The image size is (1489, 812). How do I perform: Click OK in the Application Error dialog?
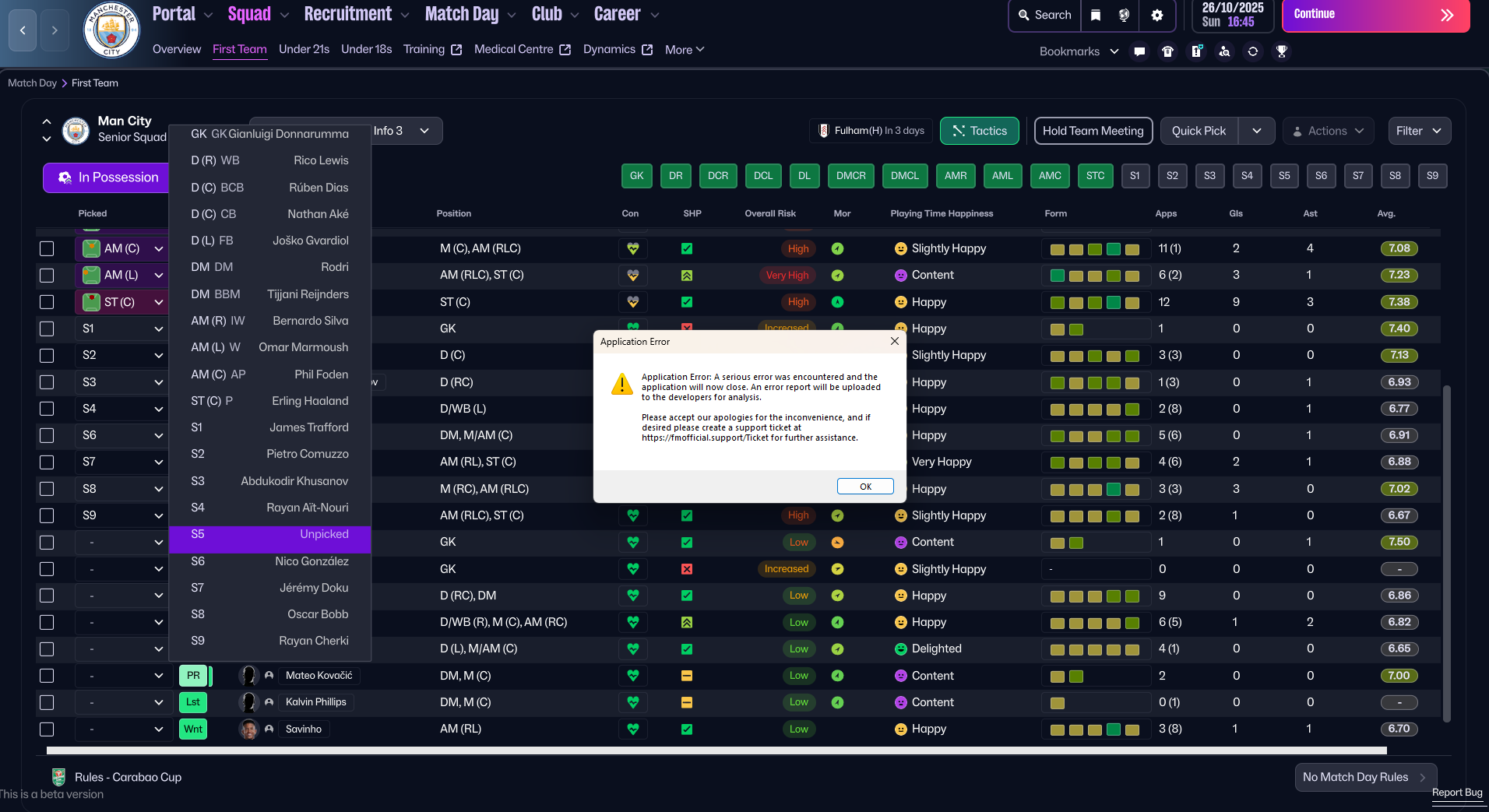coord(865,486)
